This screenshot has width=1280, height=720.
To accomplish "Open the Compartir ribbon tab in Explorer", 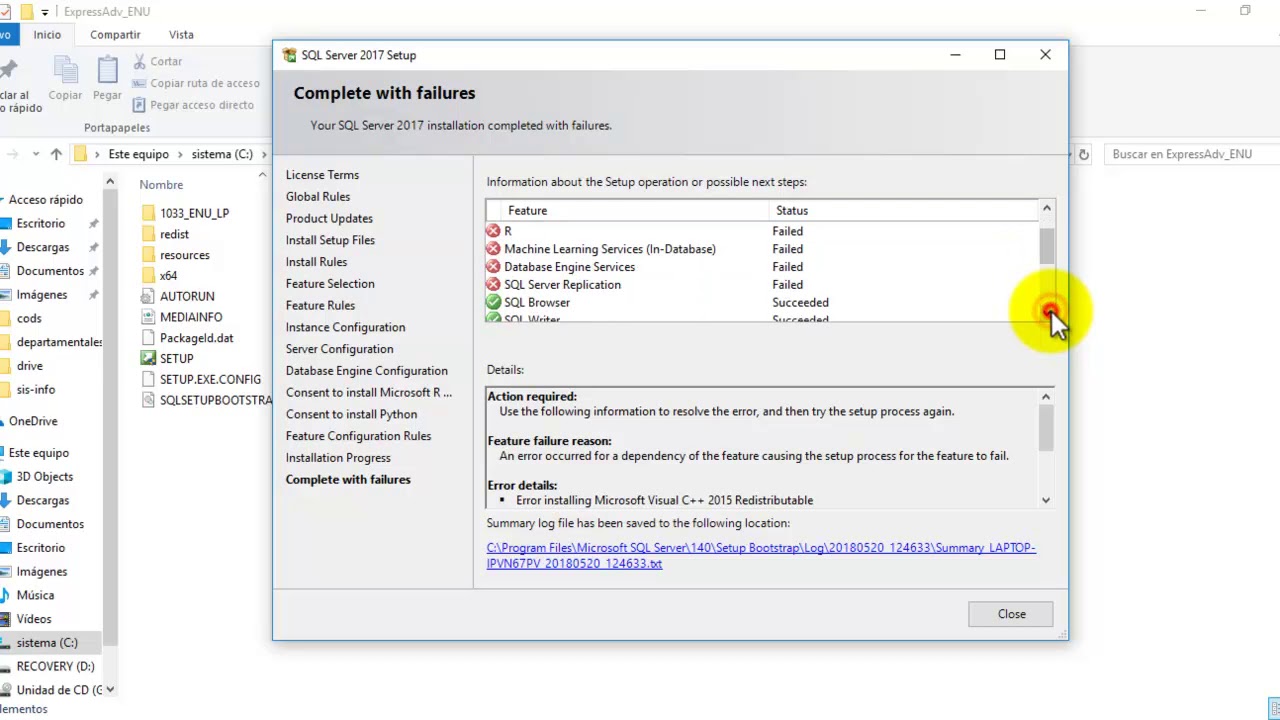I will [115, 34].
